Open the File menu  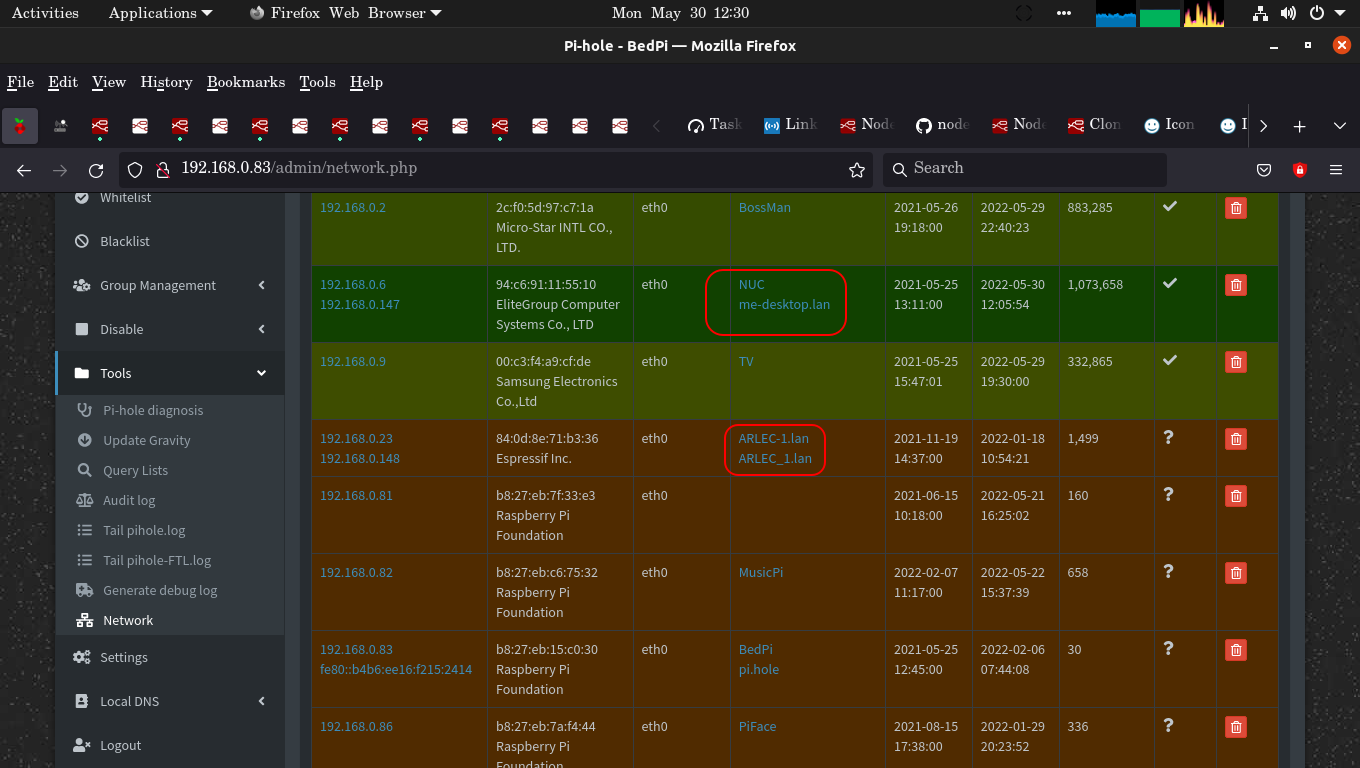pyautogui.click(x=20, y=82)
